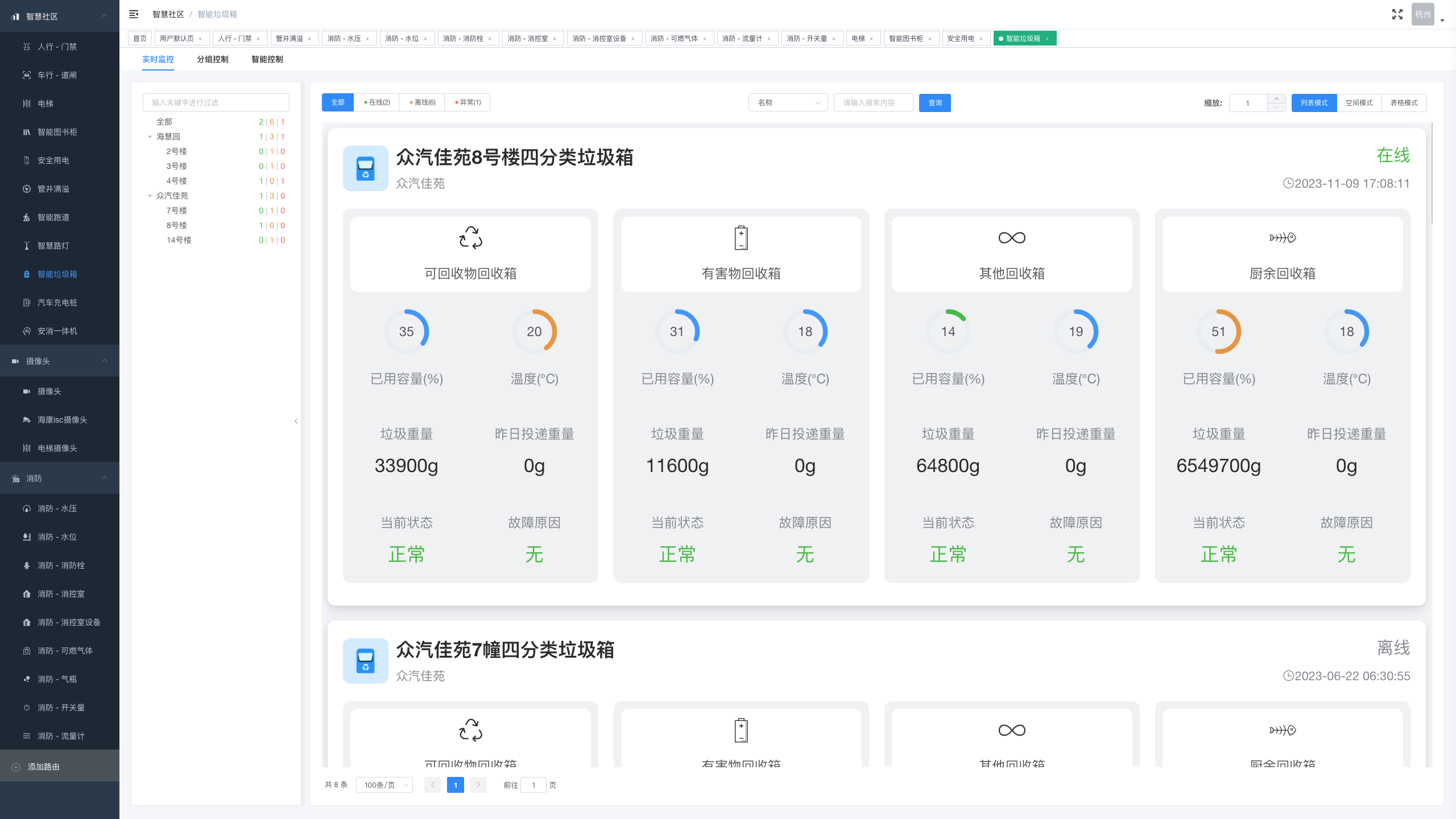Click 智慧社区 breadcrumb link
The width and height of the screenshot is (1456, 819).
(x=168, y=14)
